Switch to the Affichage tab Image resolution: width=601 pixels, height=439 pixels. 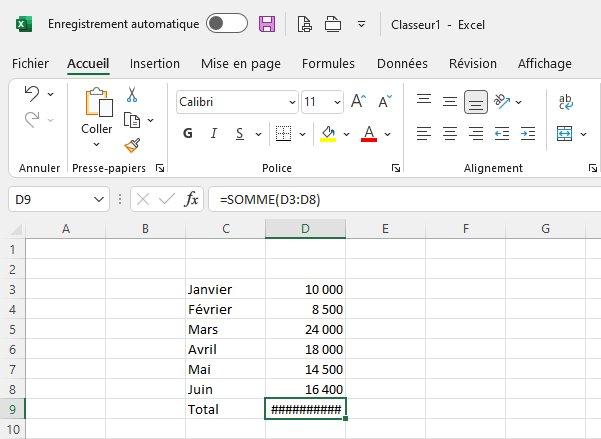(x=545, y=64)
